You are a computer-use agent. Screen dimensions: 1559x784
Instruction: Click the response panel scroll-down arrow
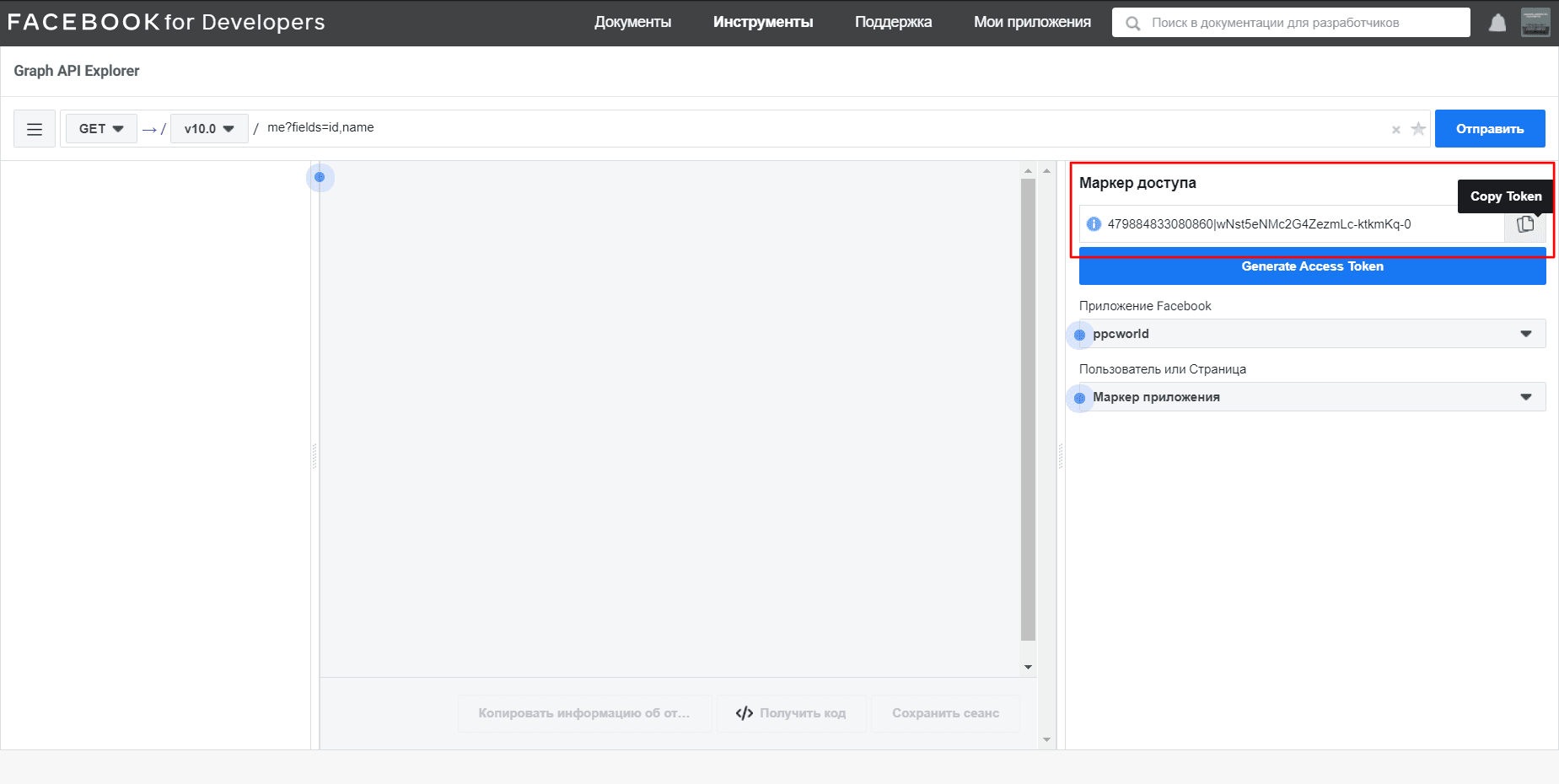click(1028, 667)
